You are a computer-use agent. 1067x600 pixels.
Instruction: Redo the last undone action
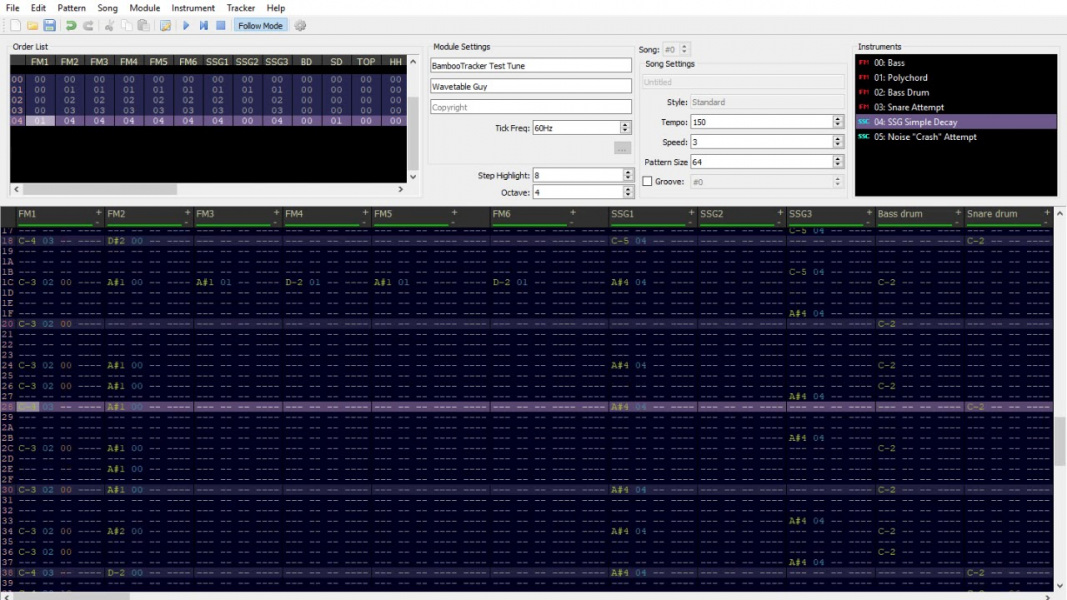tap(88, 26)
